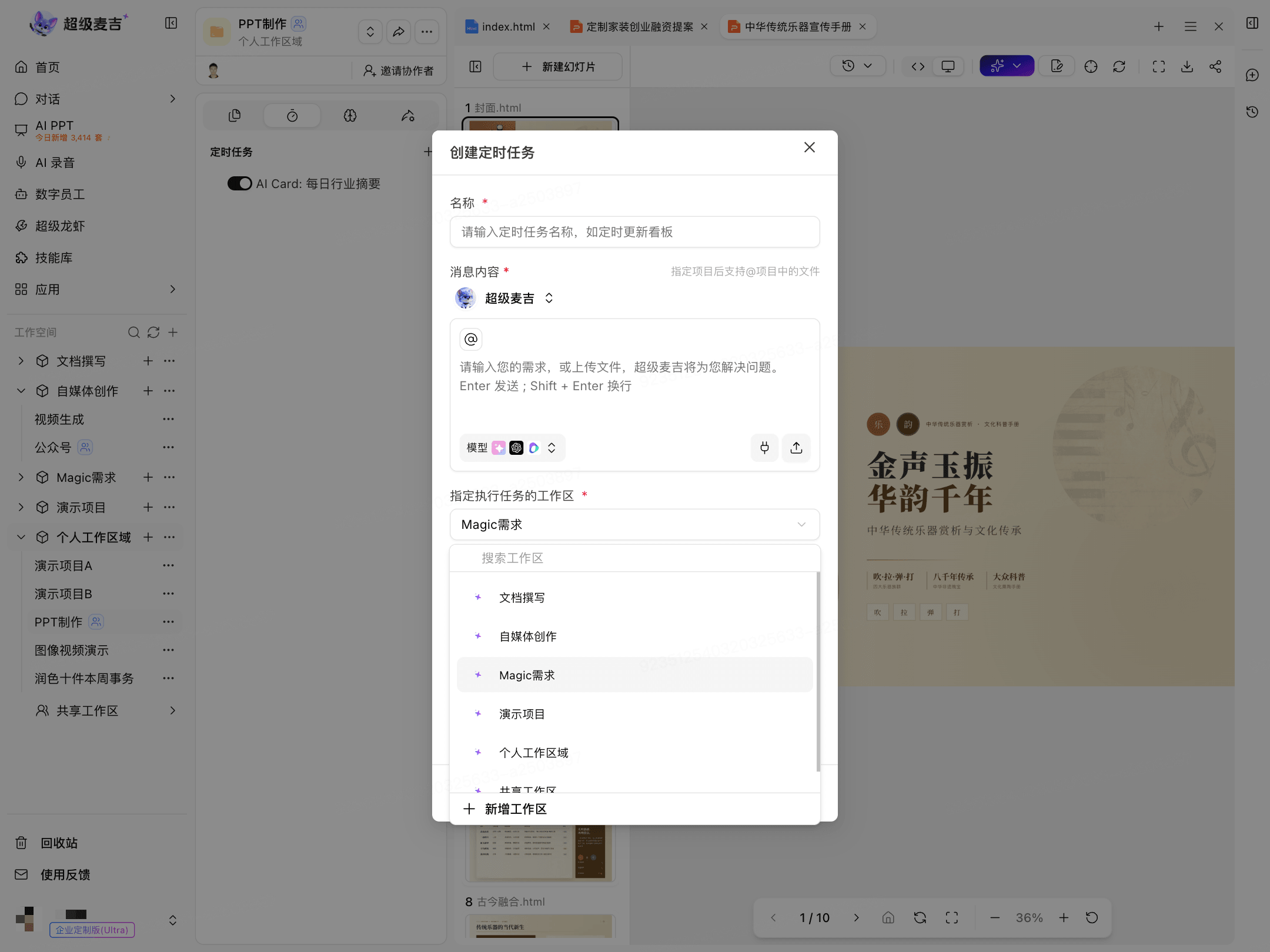This screenshot has height=952, width=1270.
Task: Open the history version dropdown
Action: pos(857,66)
